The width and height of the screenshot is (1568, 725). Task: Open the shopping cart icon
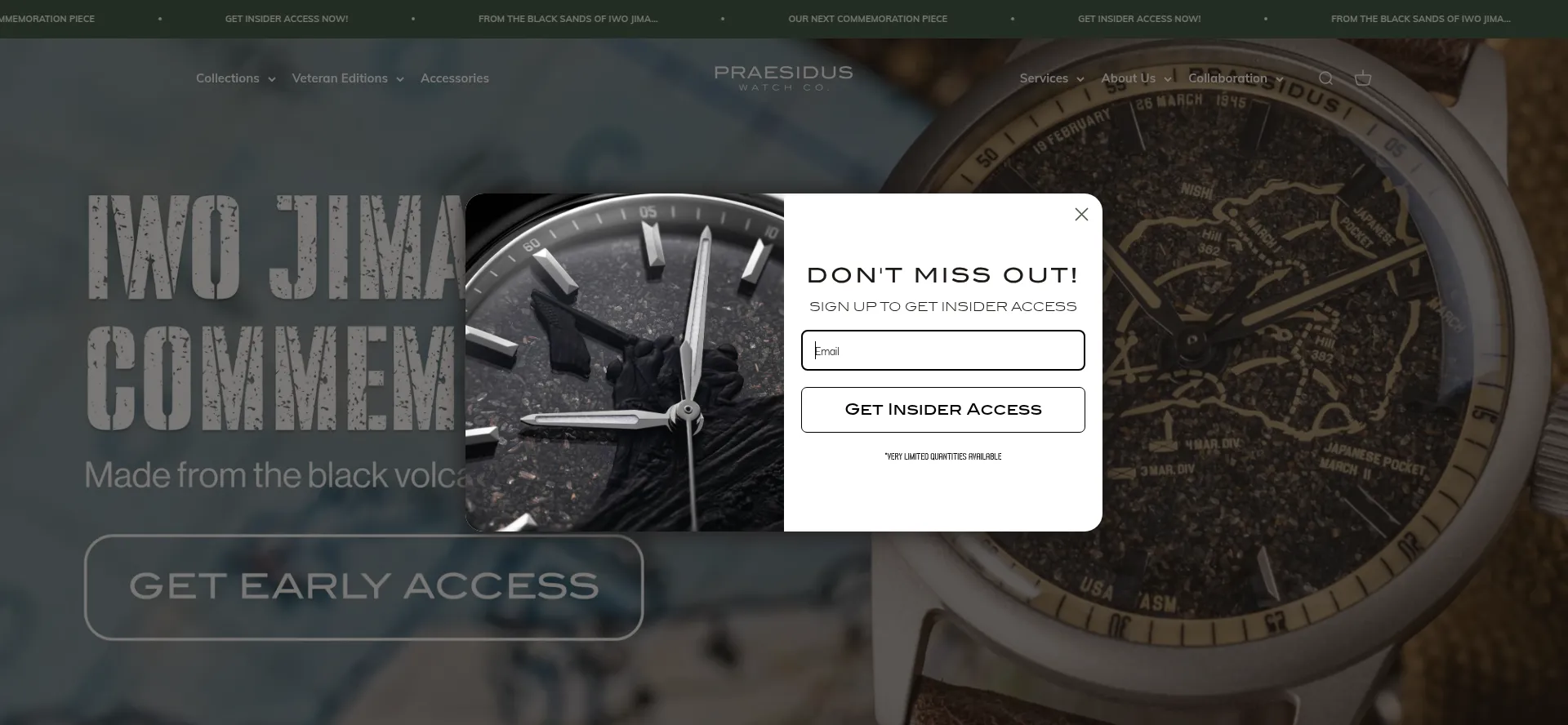1363,78
